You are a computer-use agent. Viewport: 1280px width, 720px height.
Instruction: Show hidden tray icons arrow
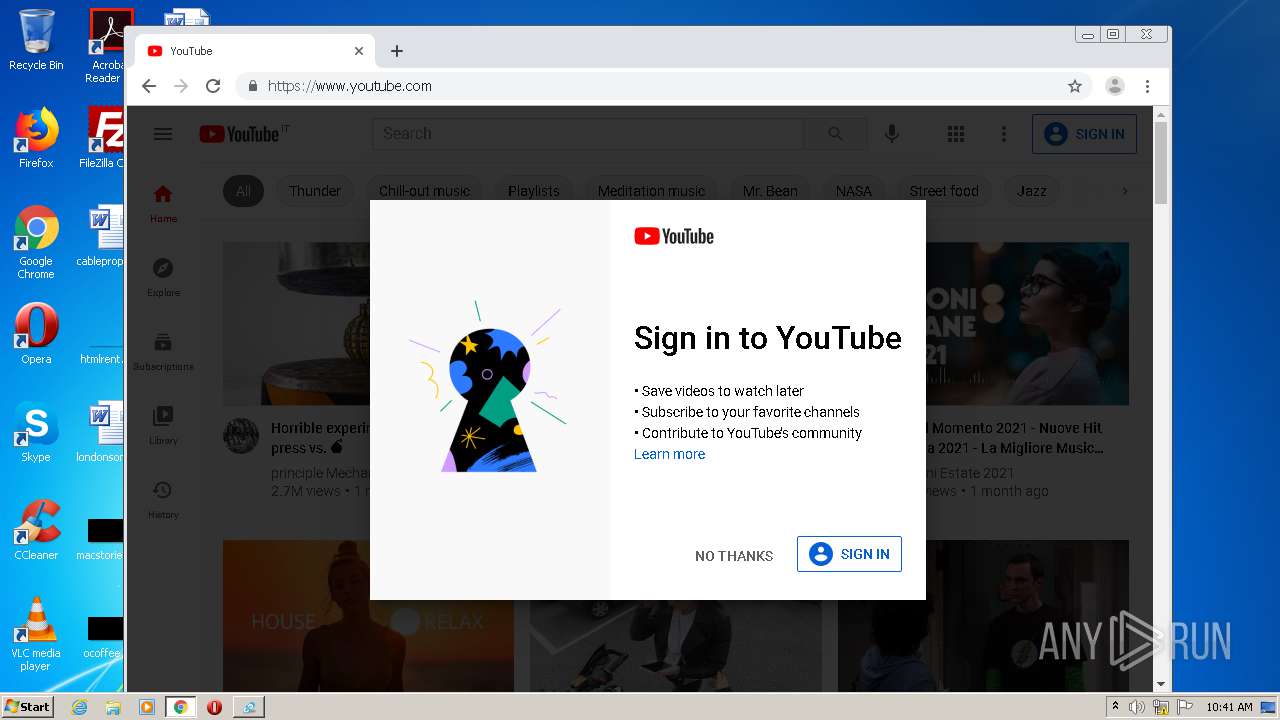coord(1115,707)
